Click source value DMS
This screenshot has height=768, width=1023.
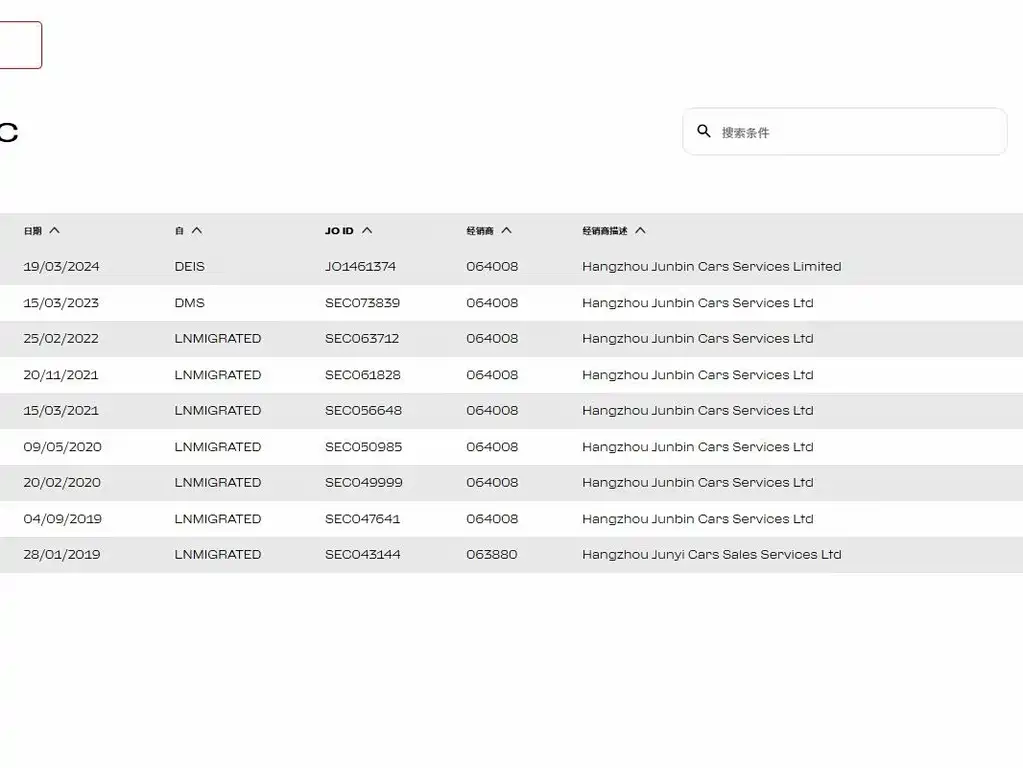click(x=189, y=303)
